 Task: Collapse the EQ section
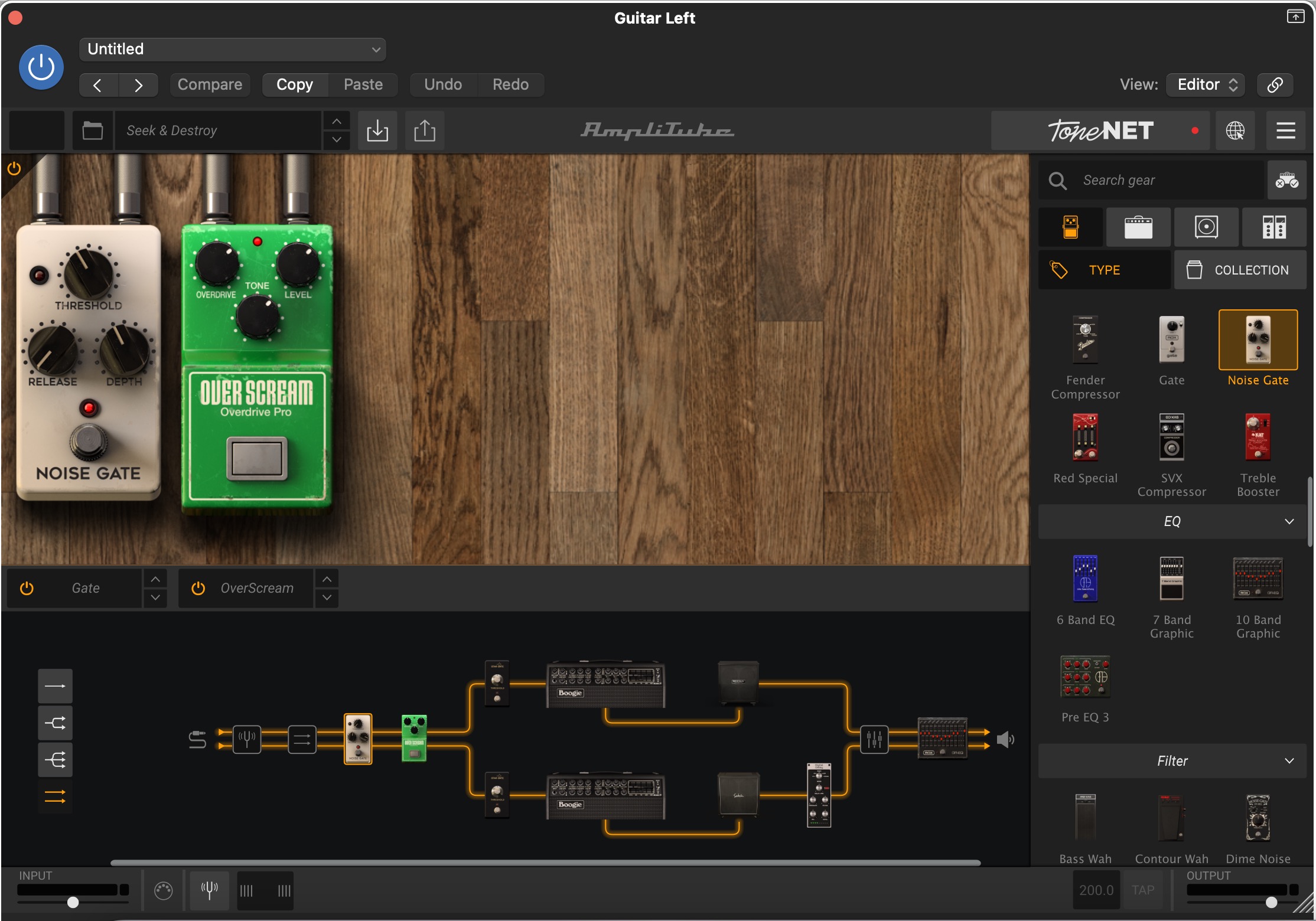pyautogui.click(x=1172, y=521)
